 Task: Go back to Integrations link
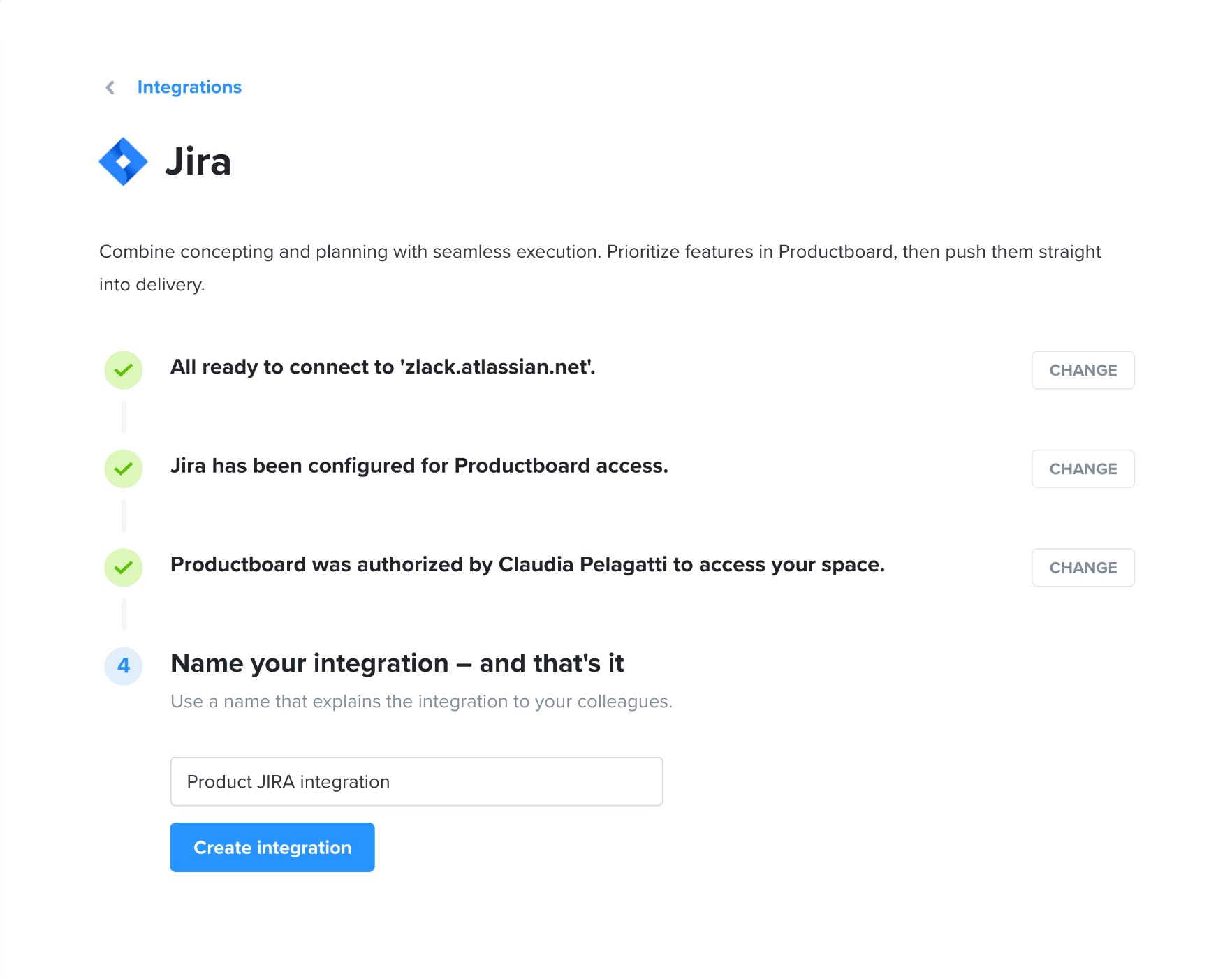[x=189, y=87]
